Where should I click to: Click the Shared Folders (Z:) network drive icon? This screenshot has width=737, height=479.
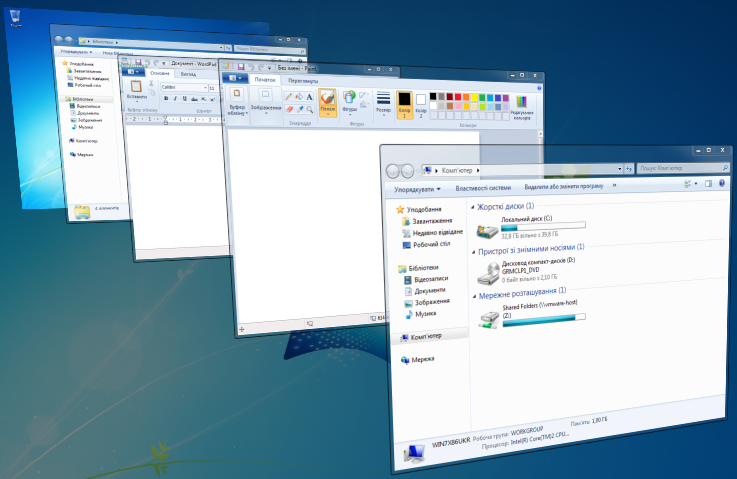489,320
